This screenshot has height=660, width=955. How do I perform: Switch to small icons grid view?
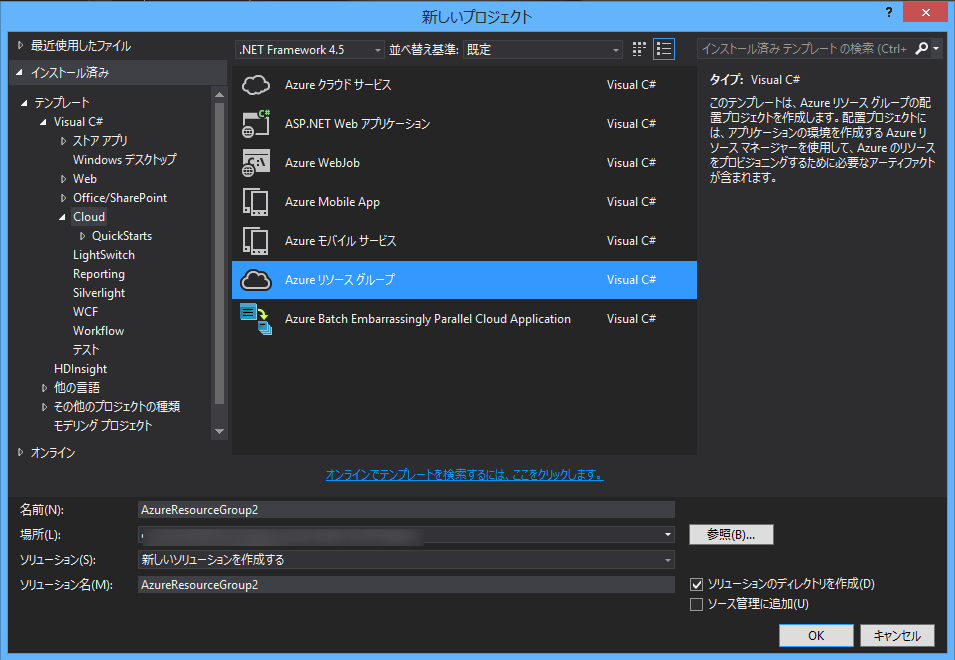pos(639,49)
